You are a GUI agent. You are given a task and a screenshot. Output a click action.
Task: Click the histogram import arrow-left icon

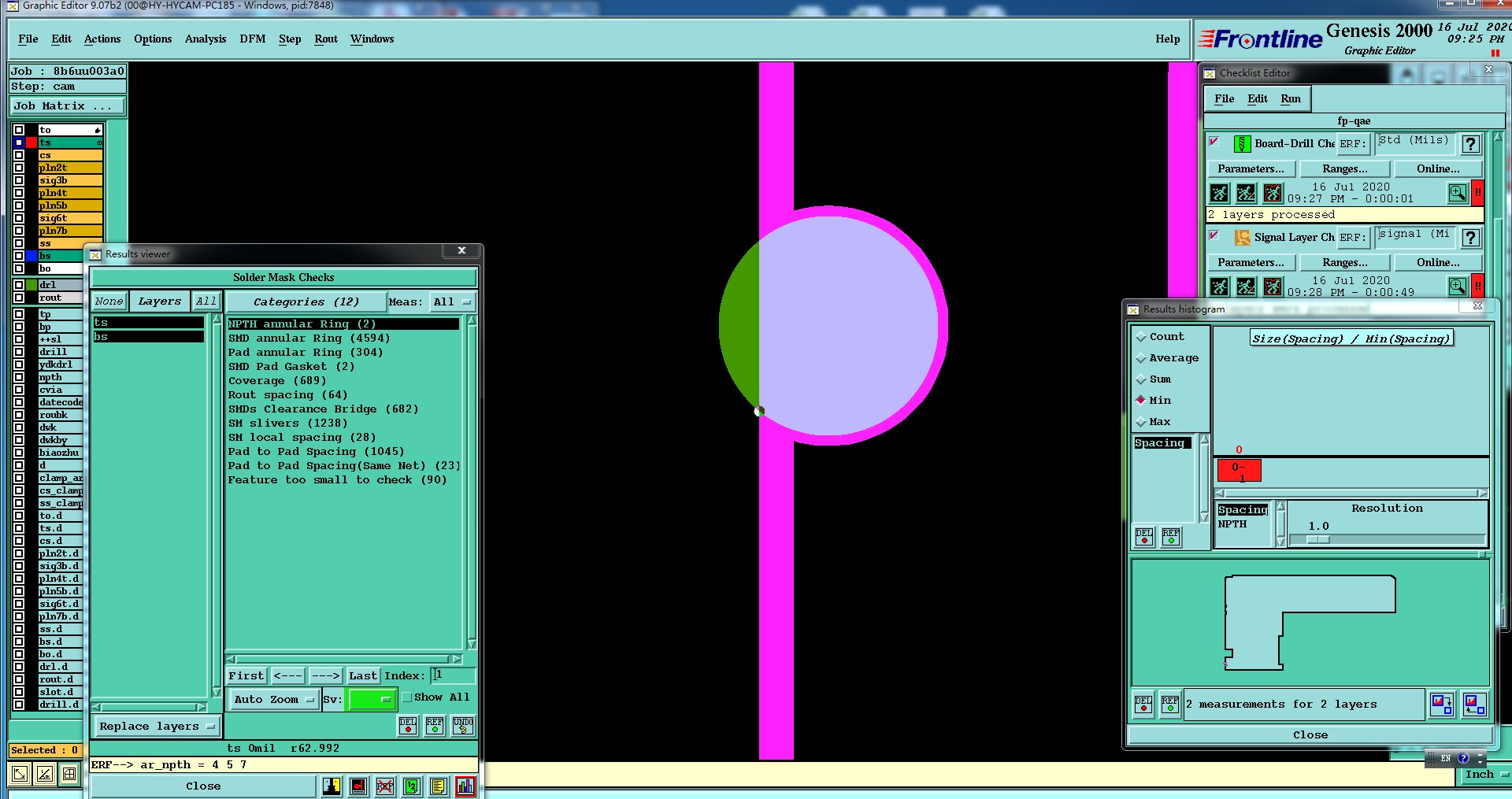coord(1474,705)
